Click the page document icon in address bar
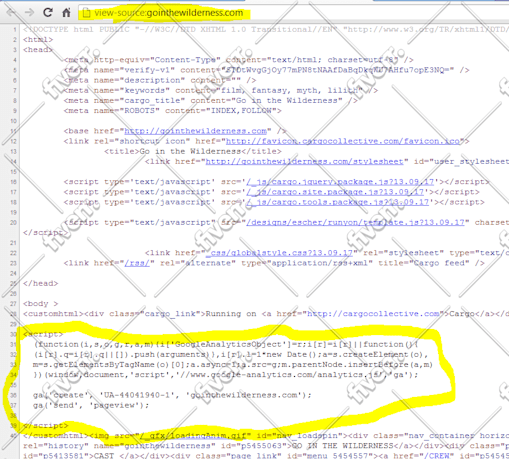Viewport: 509px width, 459px height. (86, 13)
